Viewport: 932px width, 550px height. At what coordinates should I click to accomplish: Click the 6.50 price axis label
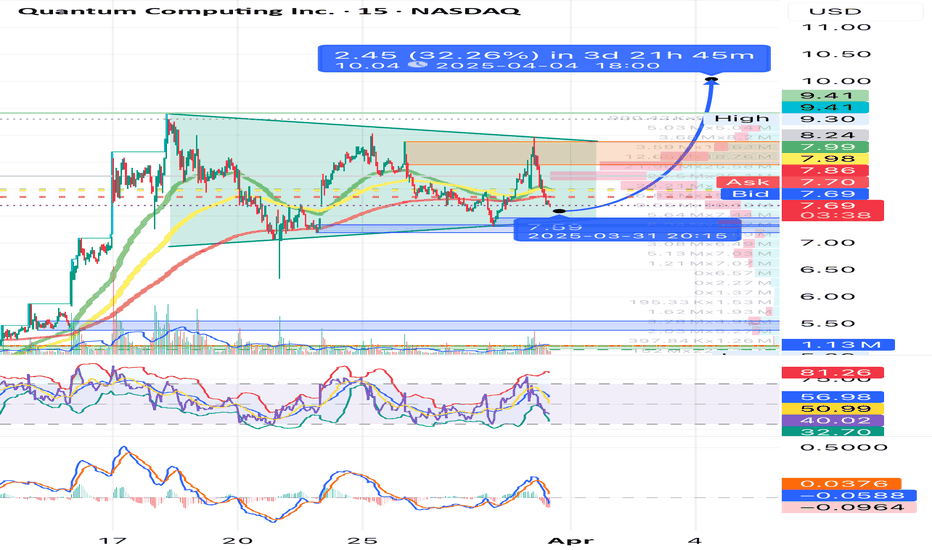(x=827, y=270)
